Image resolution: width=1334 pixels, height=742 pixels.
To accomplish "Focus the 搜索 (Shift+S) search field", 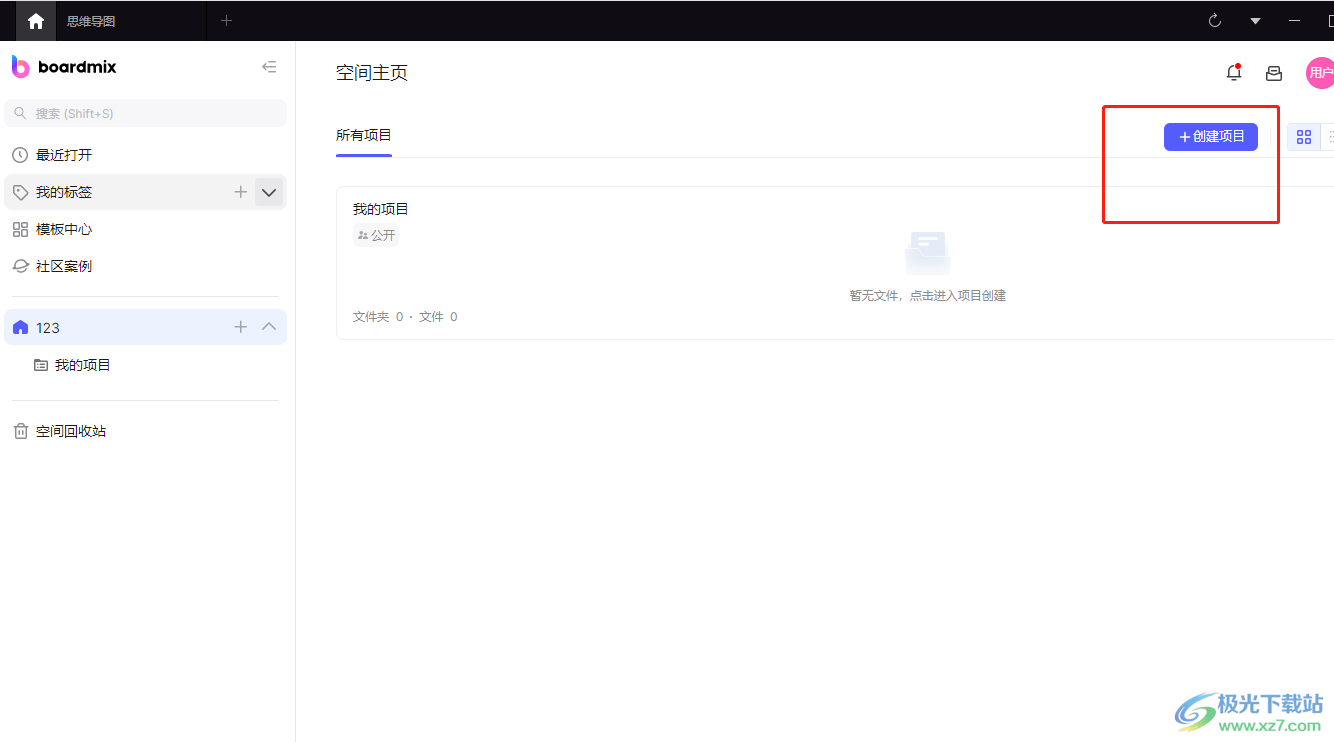I will (x=145, y=113).
